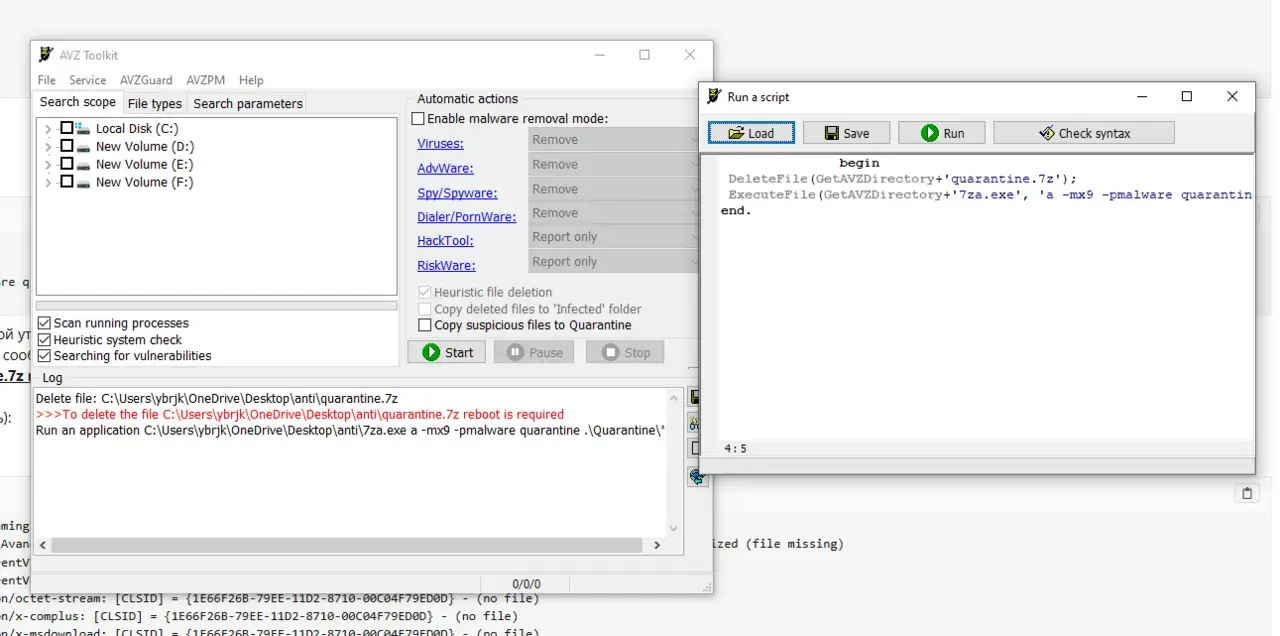This screenshot has height=636, width=1280.
Task: Expand the New Volume (E:) tree node
Action: (47, 164)
